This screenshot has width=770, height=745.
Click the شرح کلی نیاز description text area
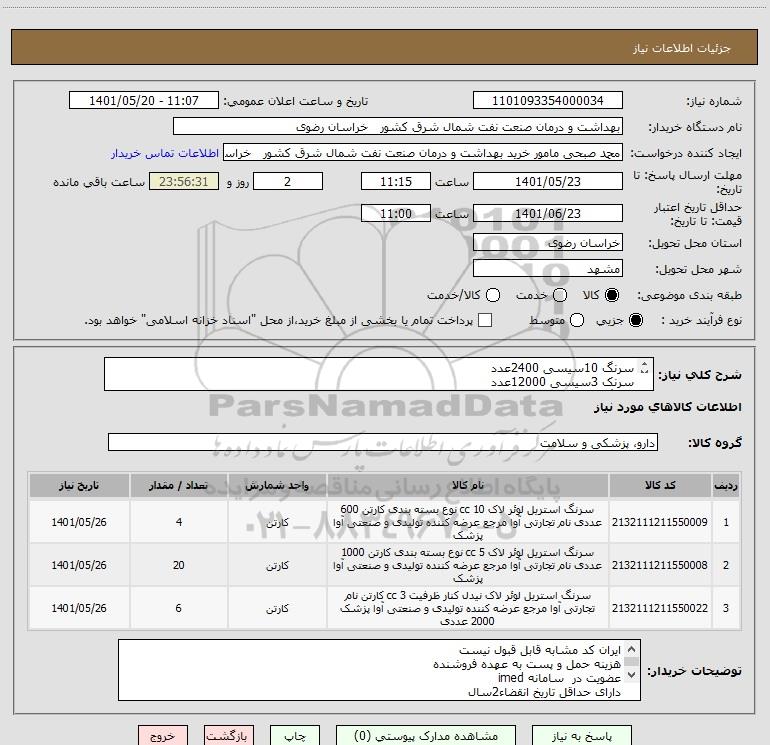pos(379,374)
